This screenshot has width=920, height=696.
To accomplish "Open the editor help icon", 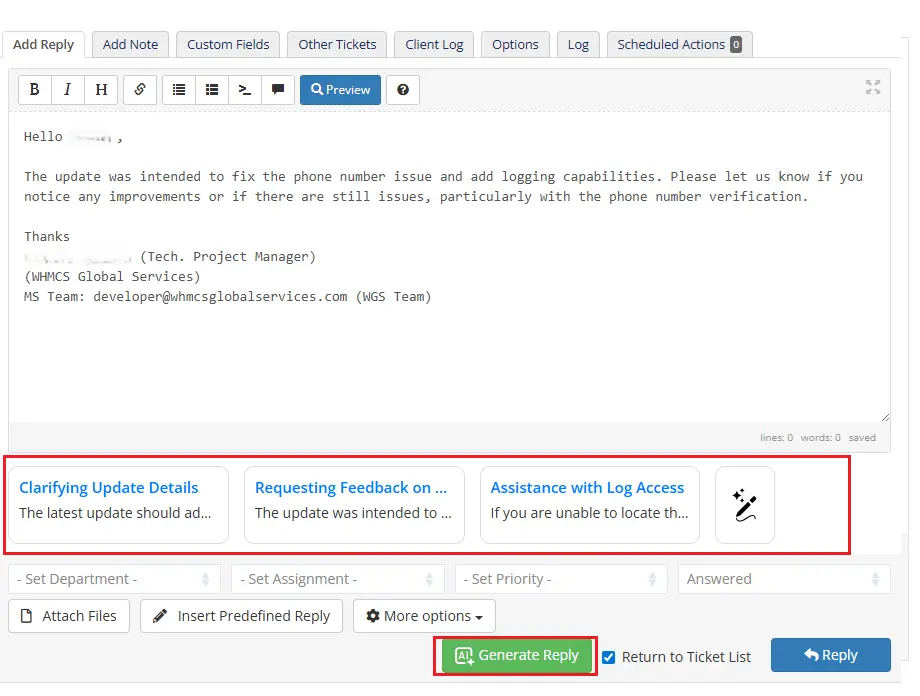I will point(402,89).
